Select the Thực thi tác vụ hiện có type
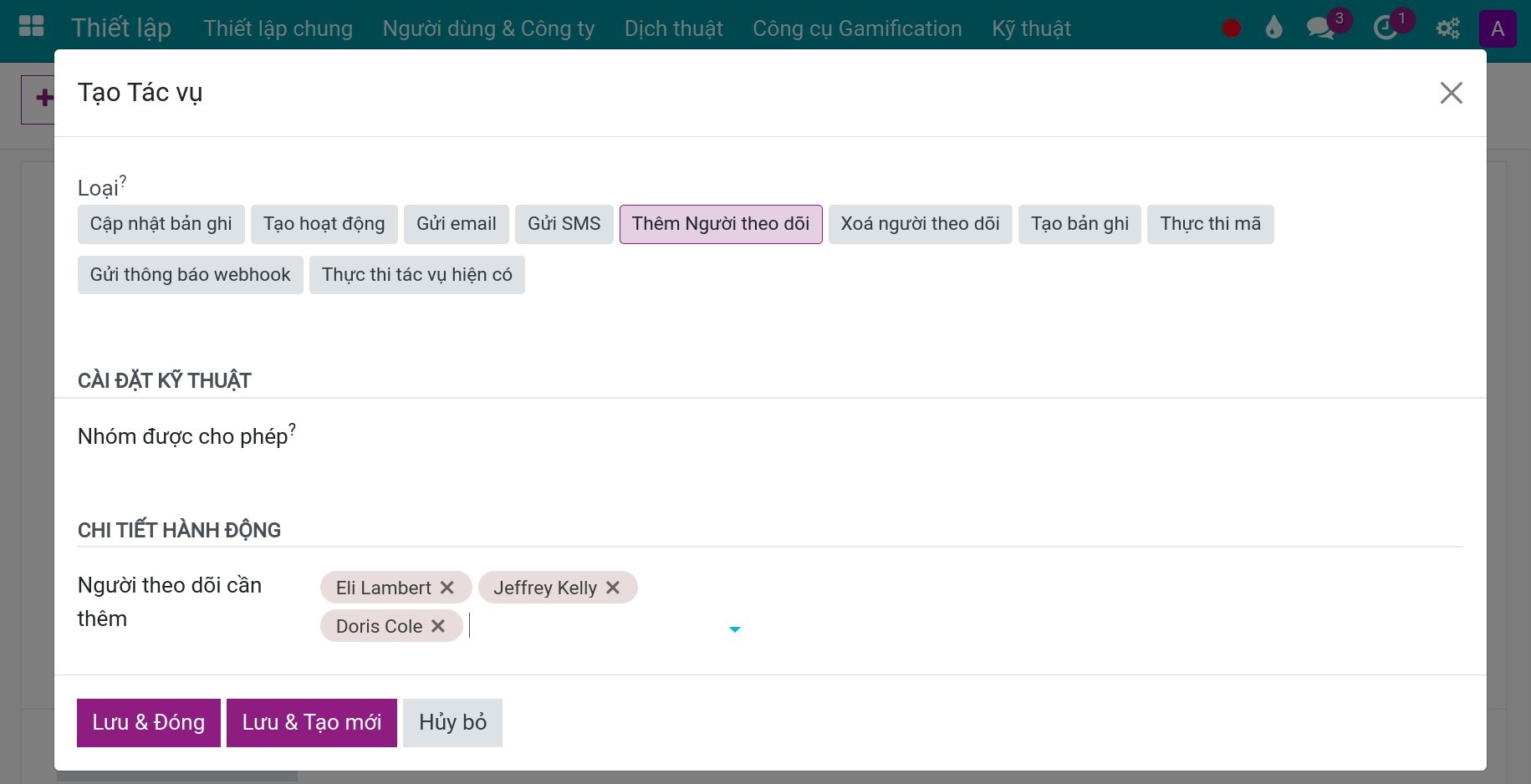The height and width of the screenshot is (784, 1531). click(417, 275)
